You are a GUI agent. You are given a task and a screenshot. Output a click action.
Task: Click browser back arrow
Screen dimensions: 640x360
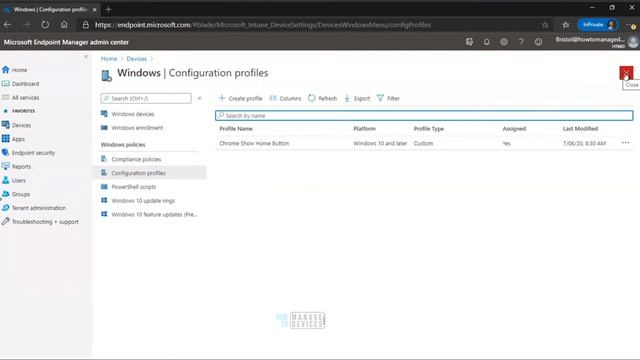click(7, 25)
